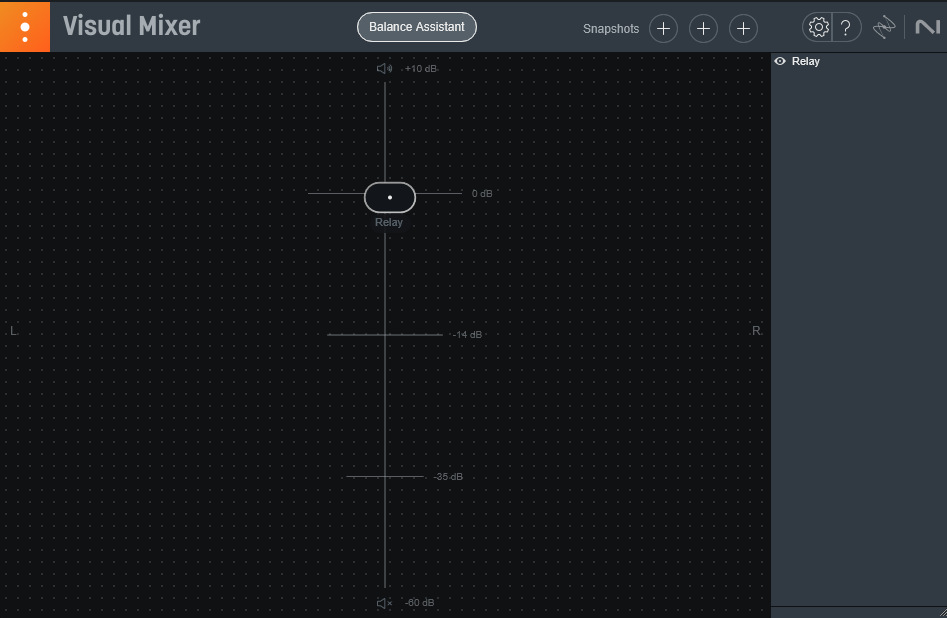Screen dimensions: 947x618
Task: Save a snapshot with the first plus icon
Action: point(663,28)
